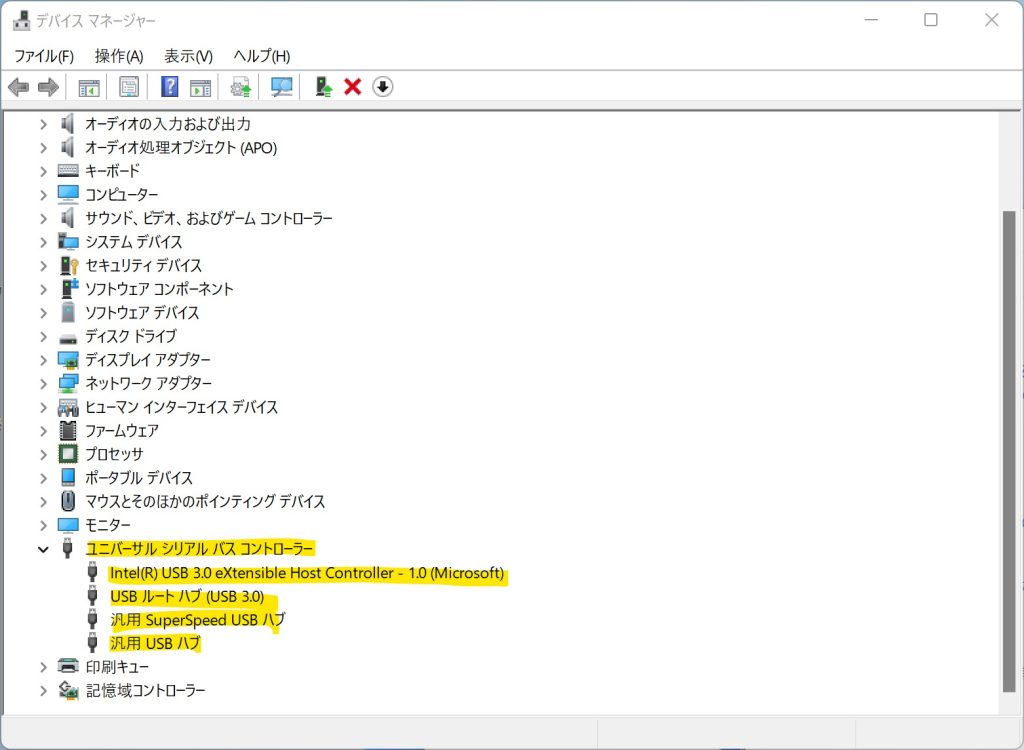Select the speaker icon beside オーディオの入力および出力

coord(67,123)
